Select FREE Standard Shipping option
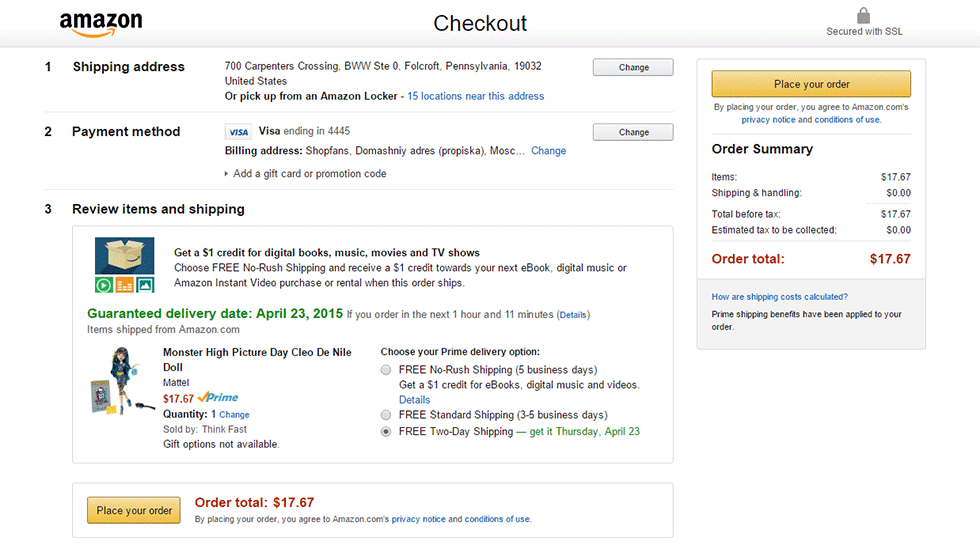Viewport: 980px width, 545px height. 386,415
